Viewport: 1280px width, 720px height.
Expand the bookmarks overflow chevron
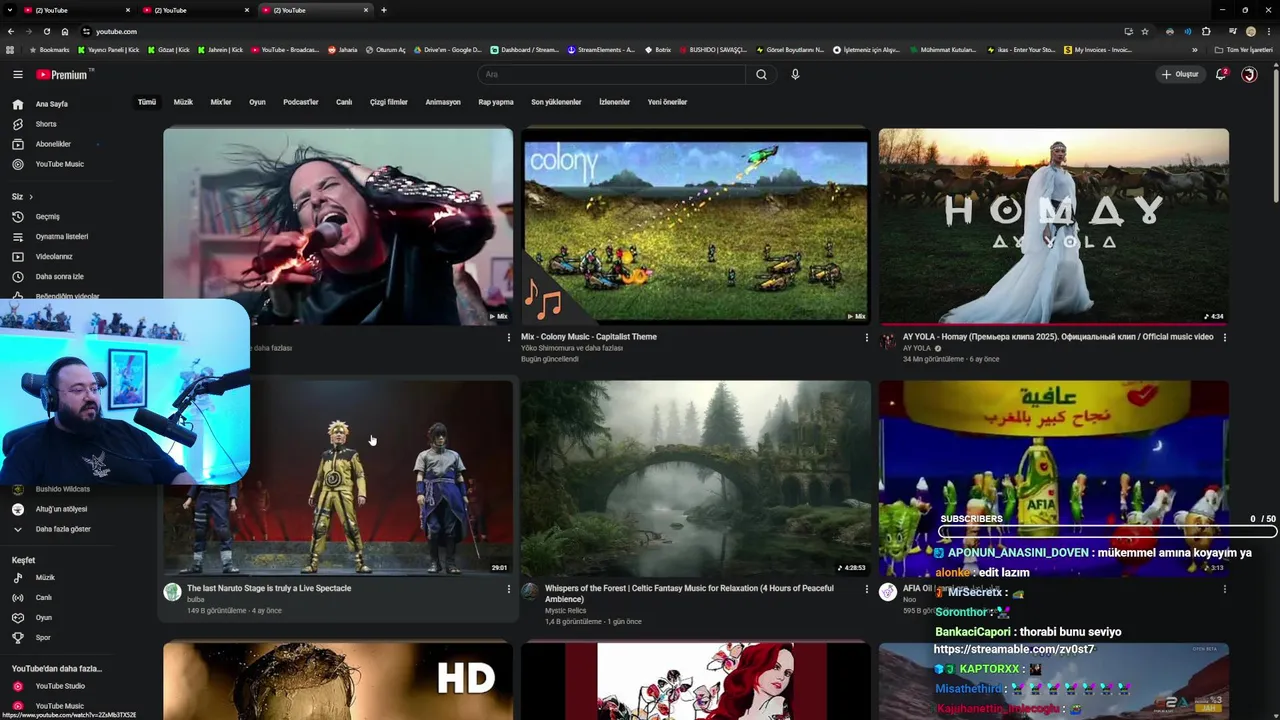[1194, 50]
